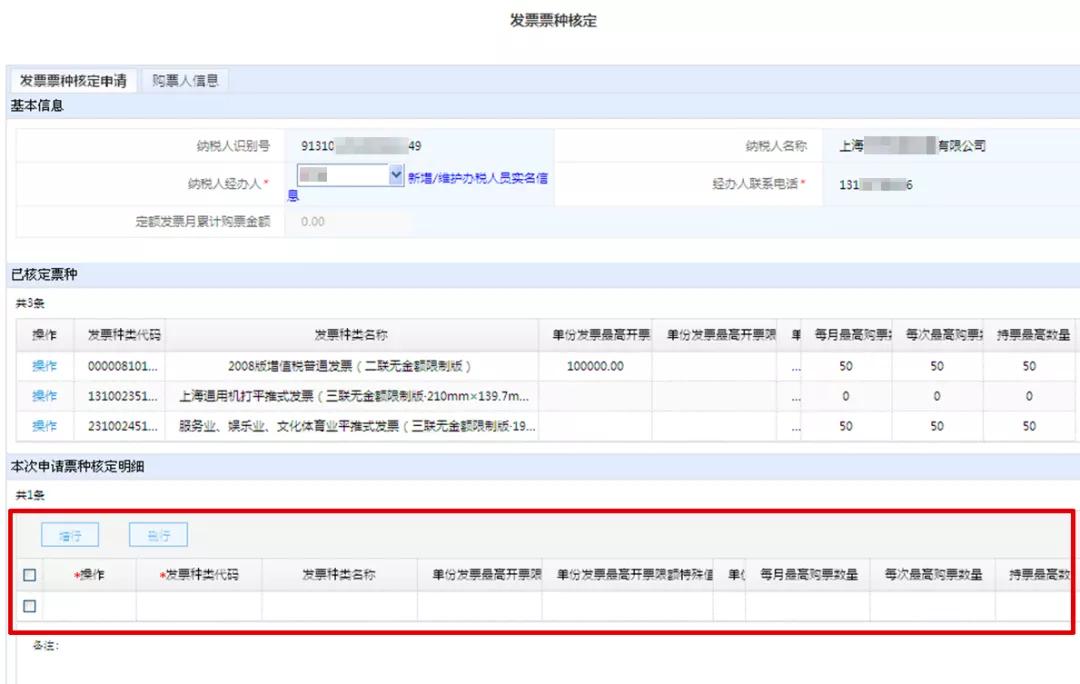Switch to the 购票人信息 tab
Image resolution: width=1080 pixels, height=684 pixels.
point(185,80)
